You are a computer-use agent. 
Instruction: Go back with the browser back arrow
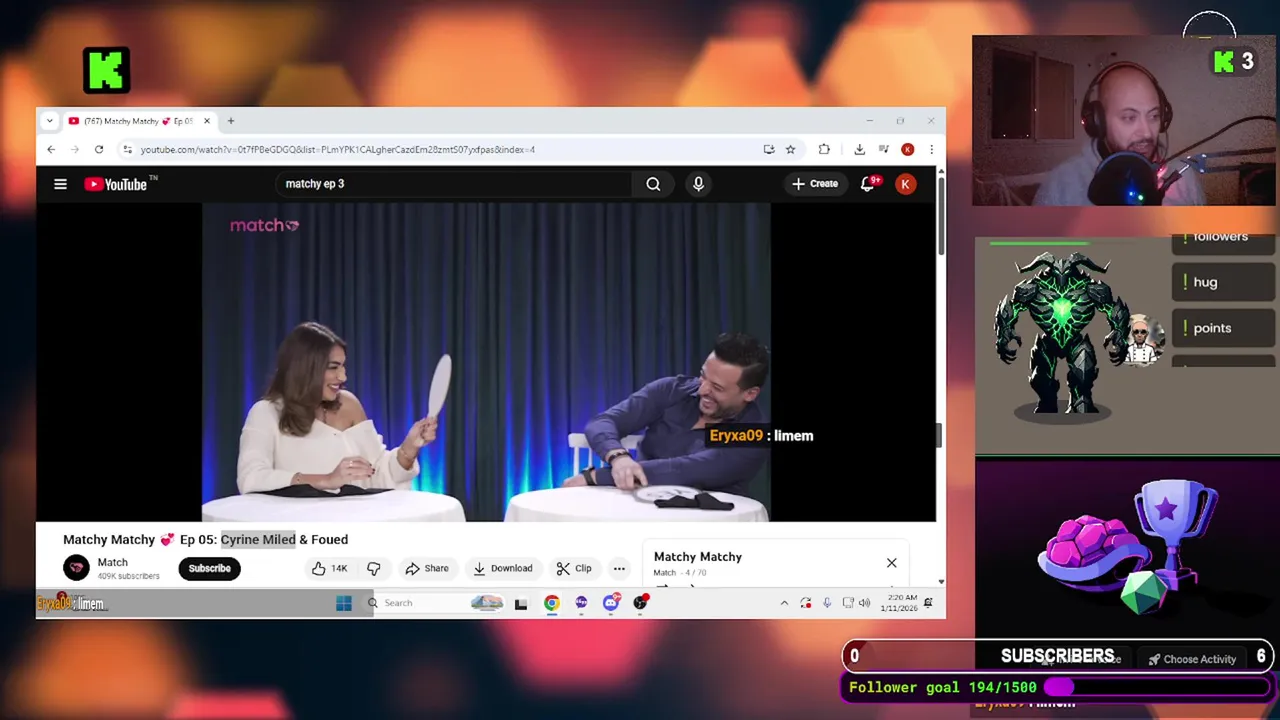coord(51,150)
